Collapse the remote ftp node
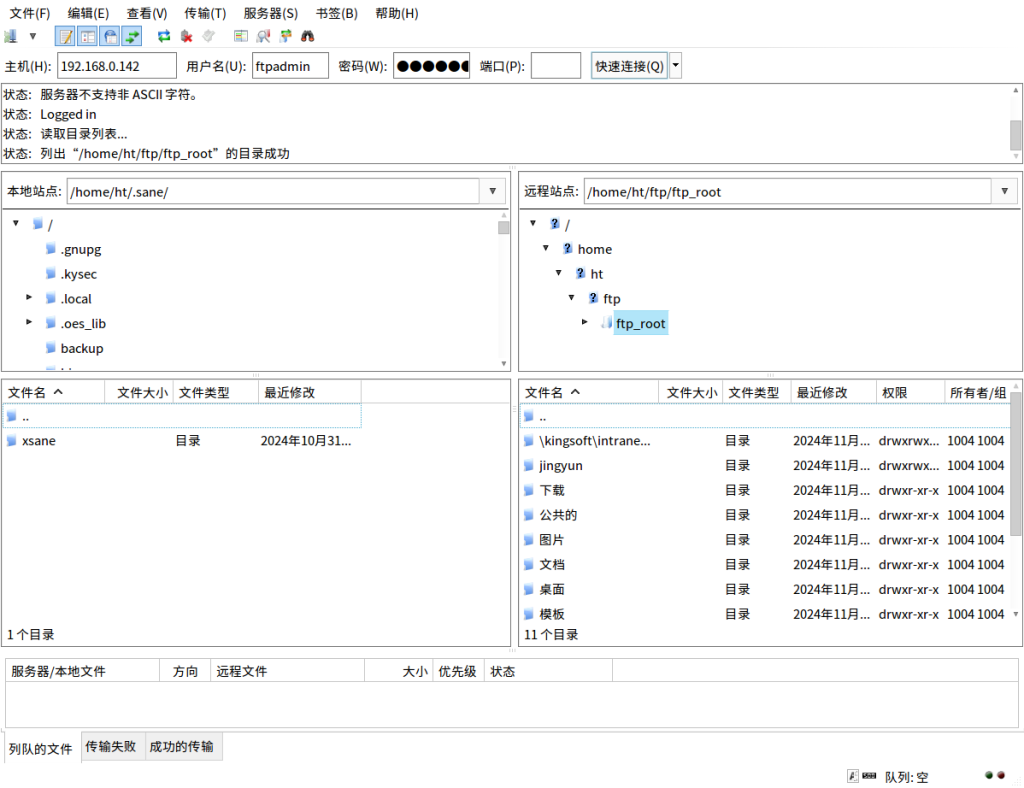1024x788 pixels. pos(571,298)
